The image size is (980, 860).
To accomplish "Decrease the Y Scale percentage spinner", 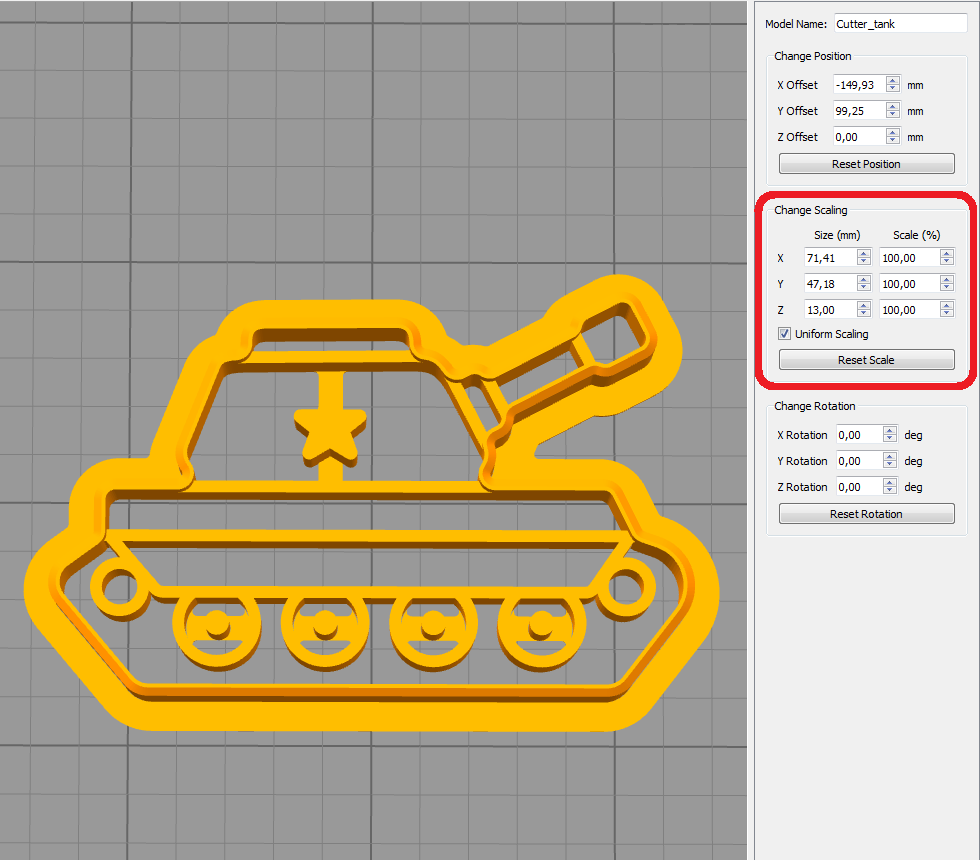I will coord(946,288).
